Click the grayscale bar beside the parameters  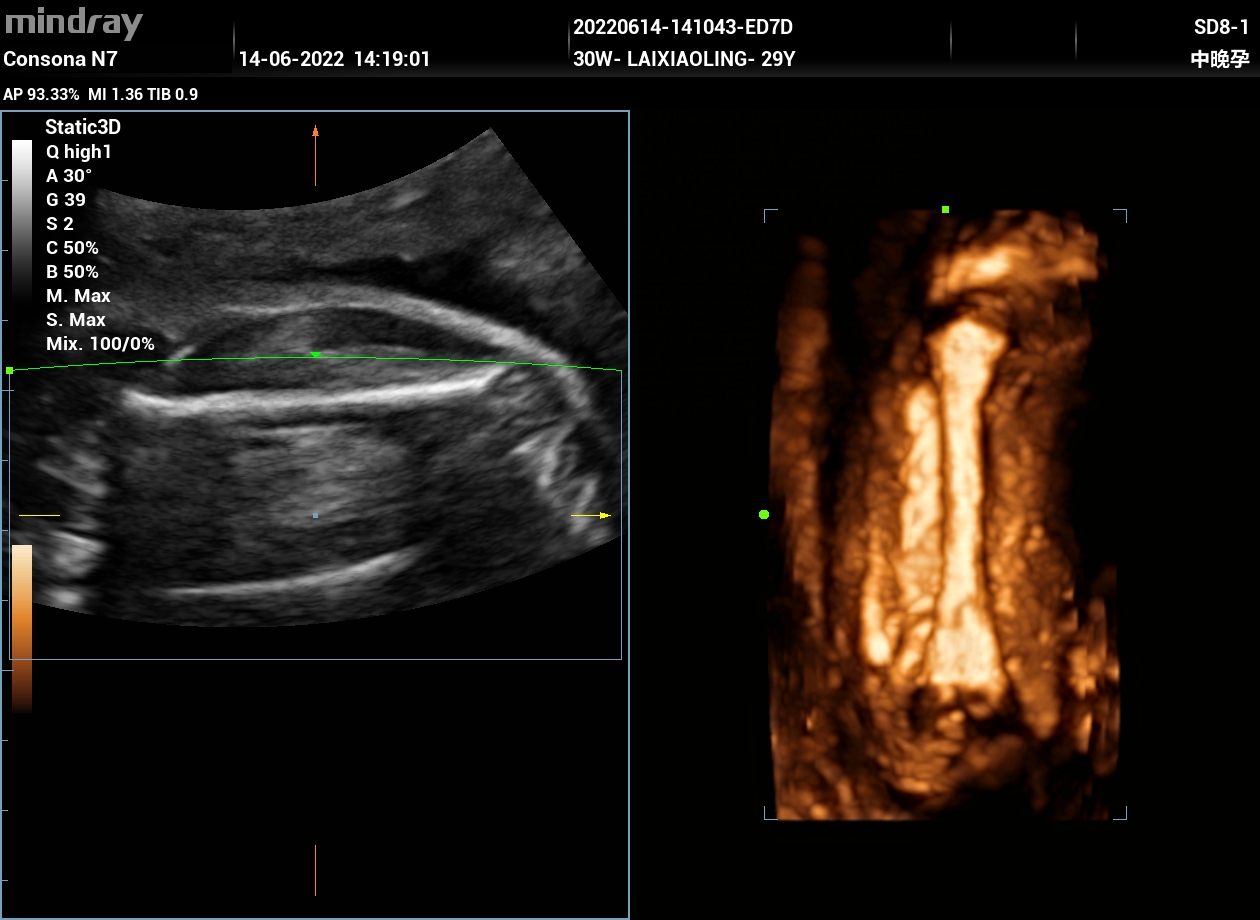point(22,220)
